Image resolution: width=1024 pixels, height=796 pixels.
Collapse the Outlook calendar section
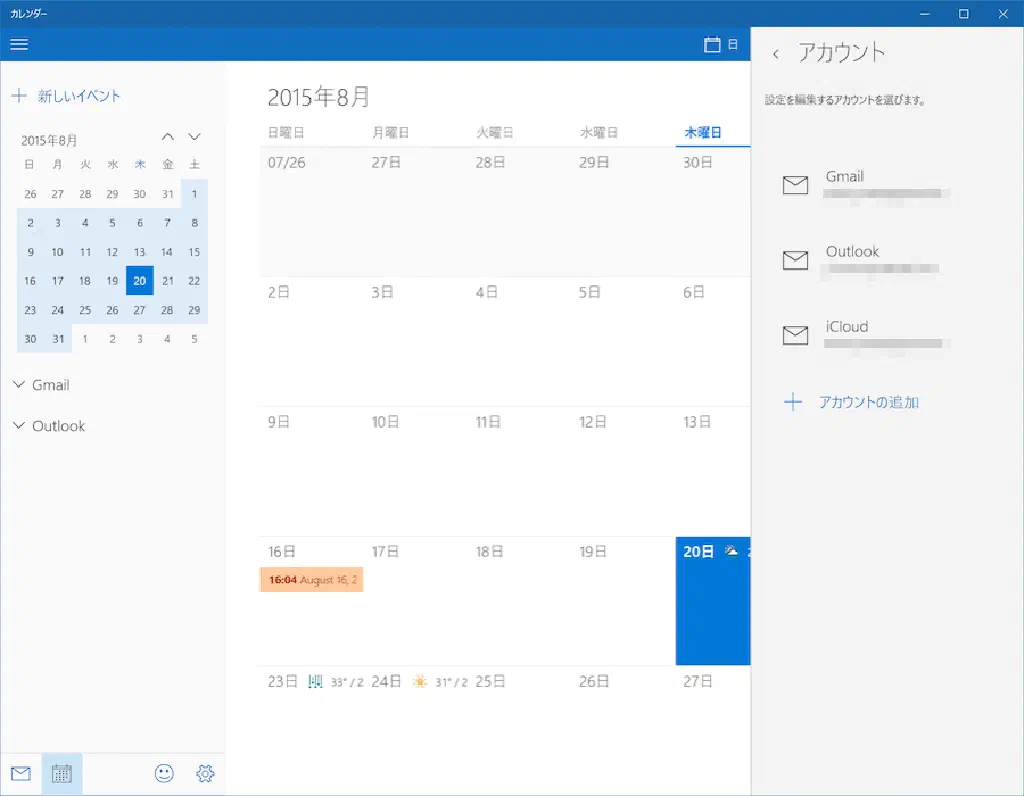click(19, 426)
